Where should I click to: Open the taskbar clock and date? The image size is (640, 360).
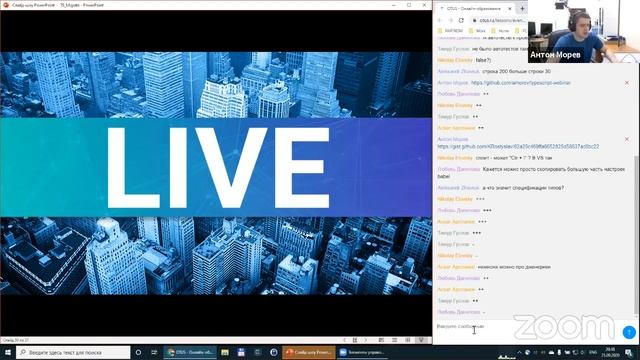click(x=611, y=352)
